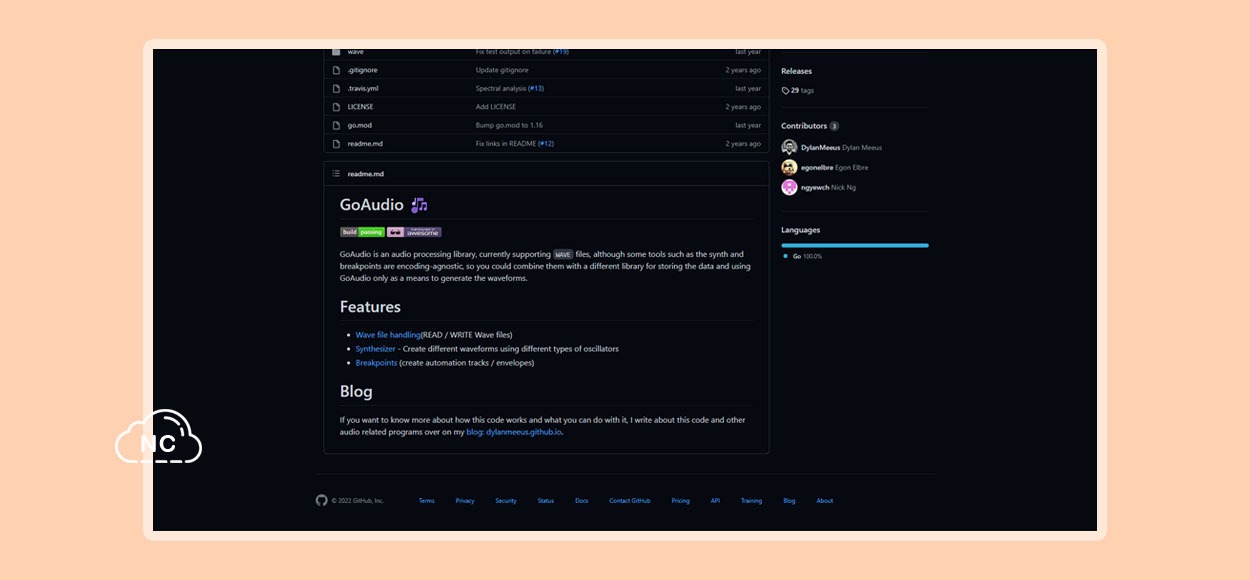
Task: Open the Blog link in the footer
Action: (789, 501)
